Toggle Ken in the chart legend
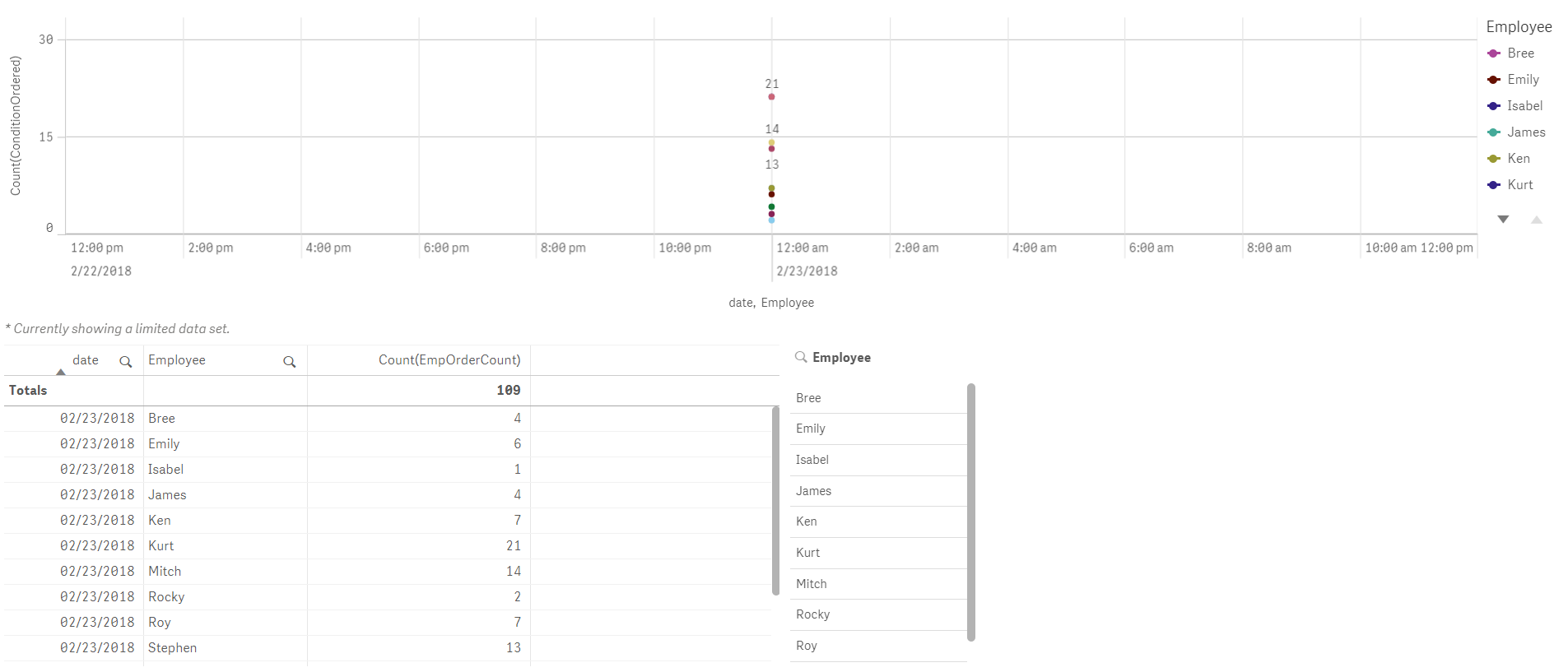The image size is (1568, 672). (x=1509, y=159)
